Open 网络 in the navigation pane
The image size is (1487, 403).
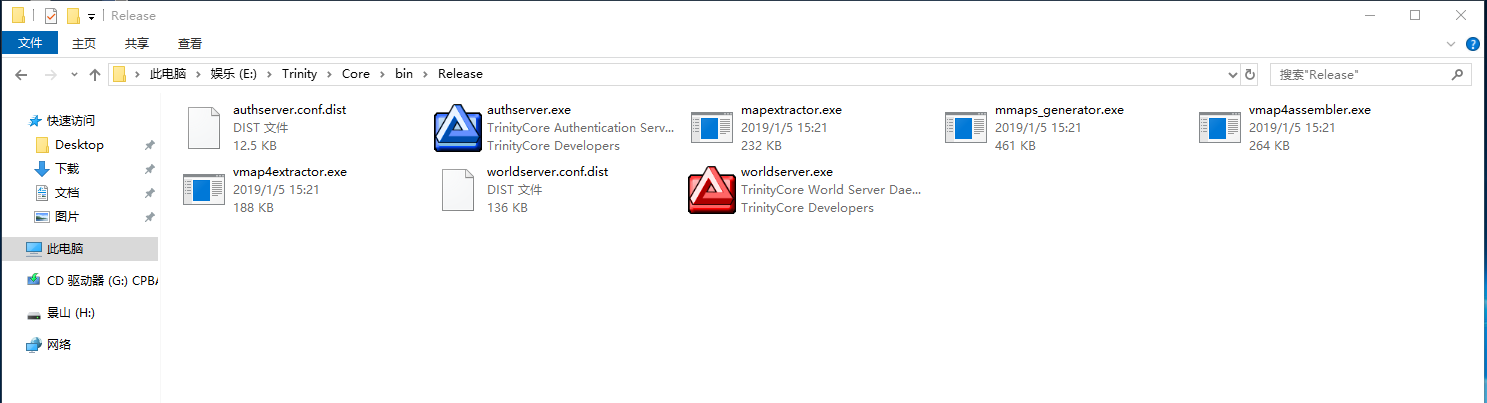[x=59, y=345]
